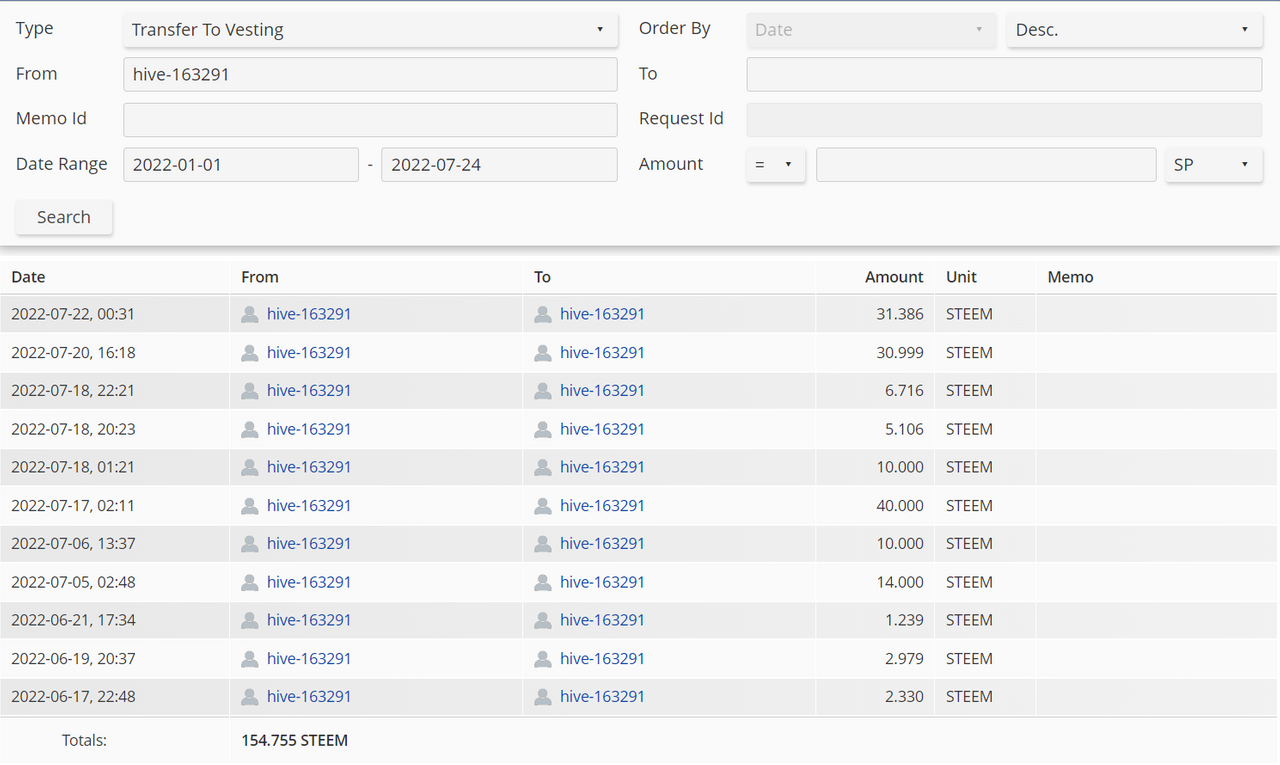Click the Date column header
This screenshot has width=1280, height=765.
[28, 277]
